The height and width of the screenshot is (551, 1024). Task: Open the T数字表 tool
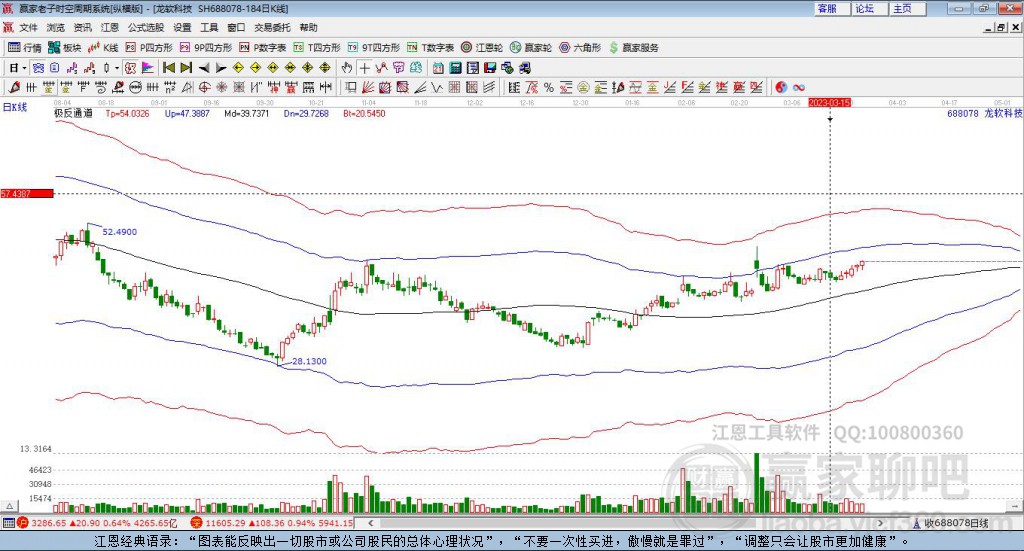(430, 48)
